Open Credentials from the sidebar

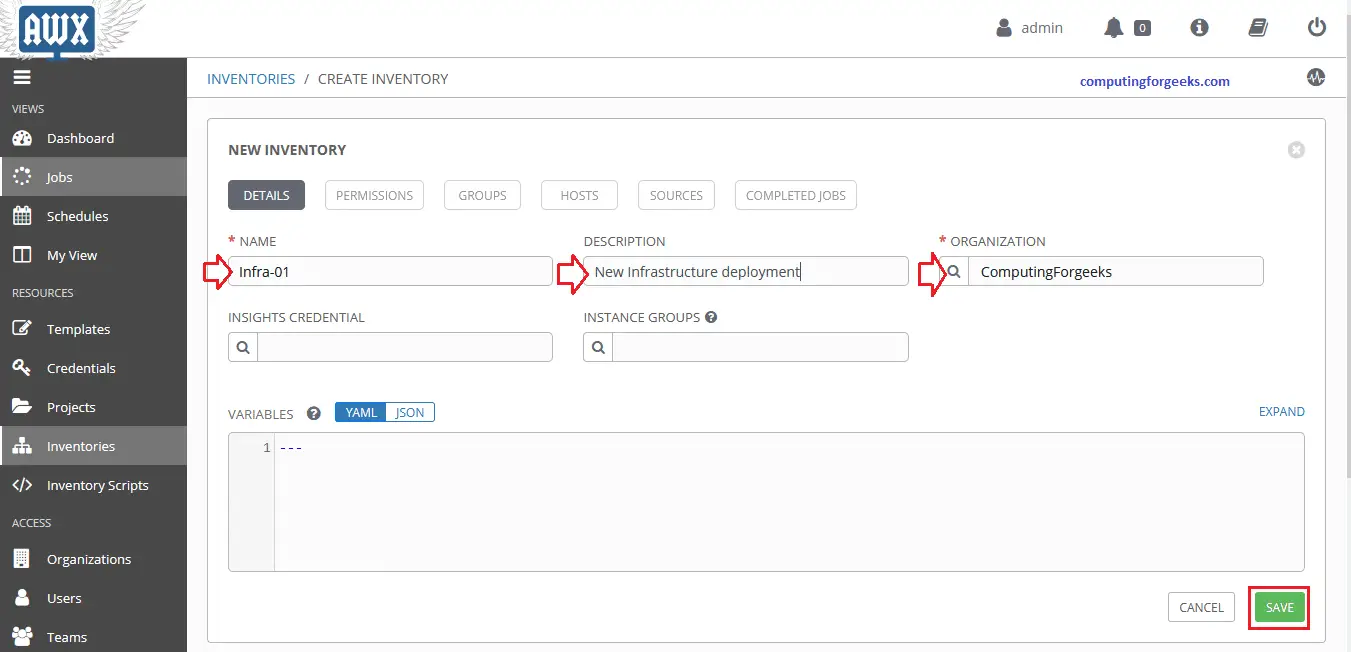pyautogui.click(x=79, y=368)
